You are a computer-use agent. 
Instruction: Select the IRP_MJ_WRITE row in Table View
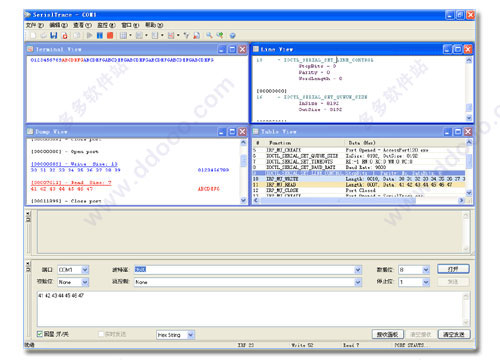pyautogui.click(x=359, y=179)
